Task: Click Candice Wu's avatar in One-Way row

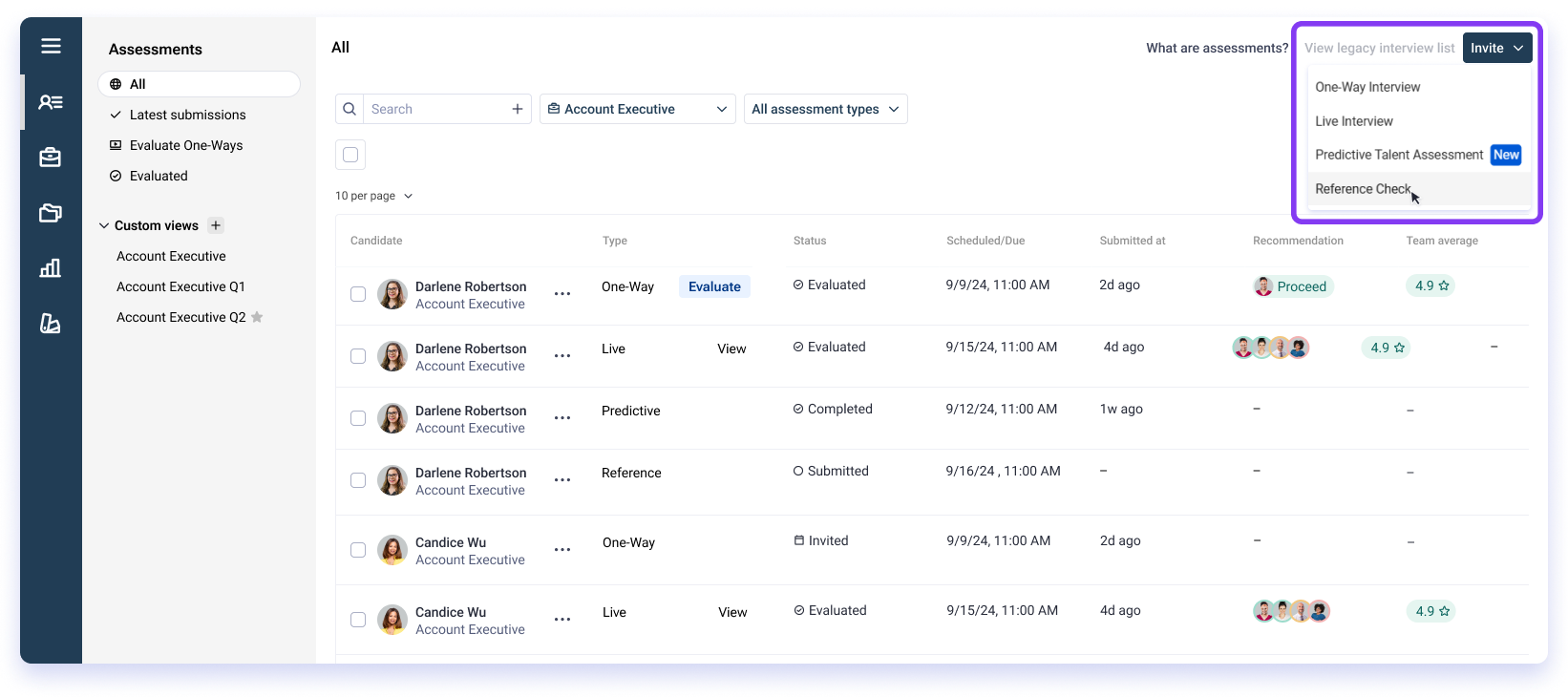Action: click(x=392, y=550)
